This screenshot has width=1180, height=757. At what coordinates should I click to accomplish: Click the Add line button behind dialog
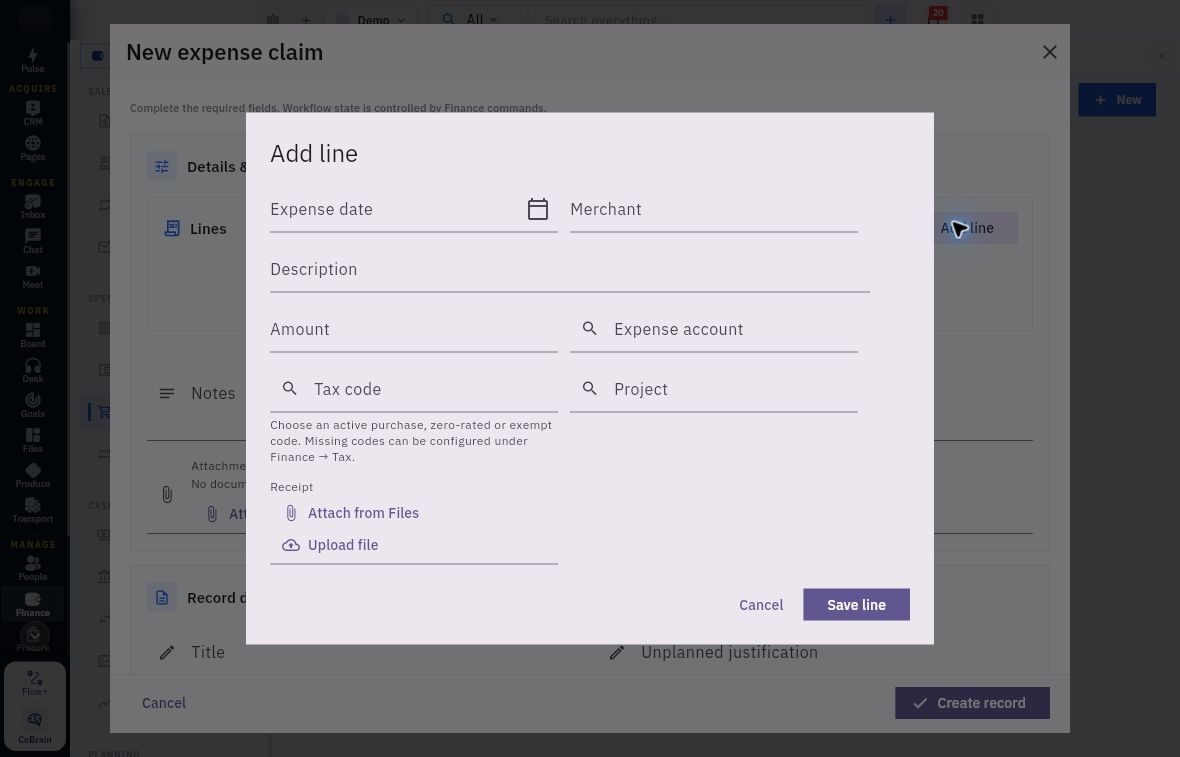point(976,228)
